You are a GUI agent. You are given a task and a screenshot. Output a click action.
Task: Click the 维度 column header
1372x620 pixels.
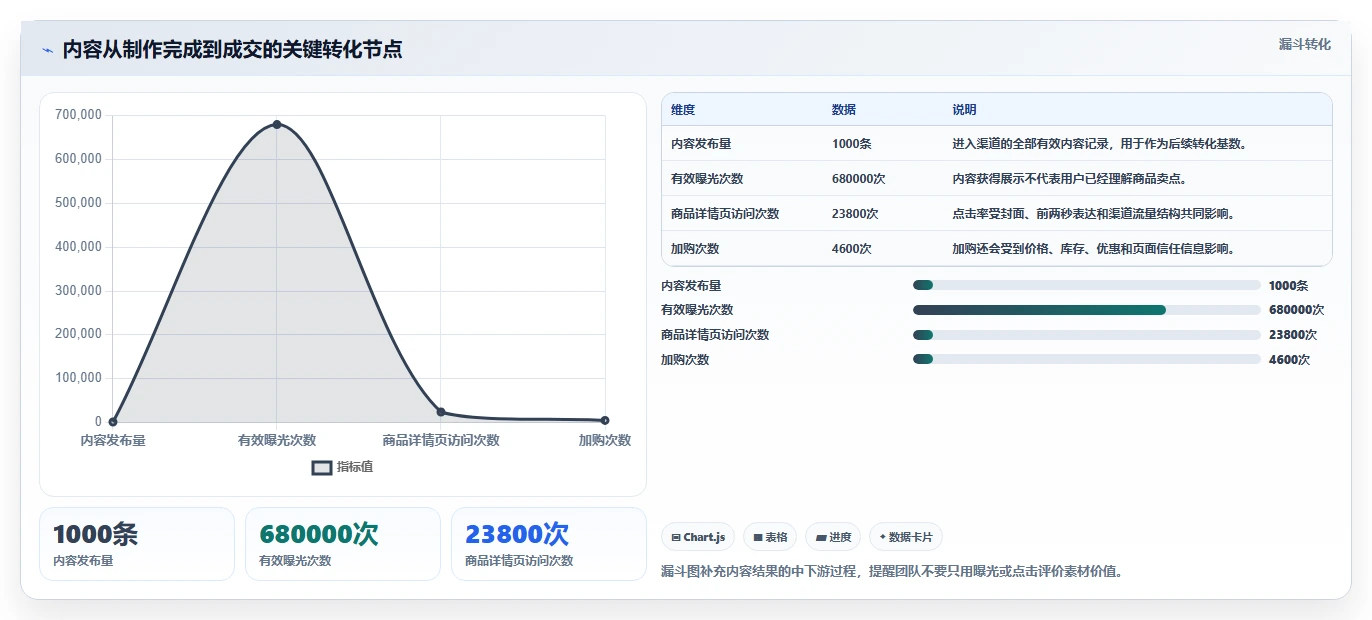click(x=683, y=110)
